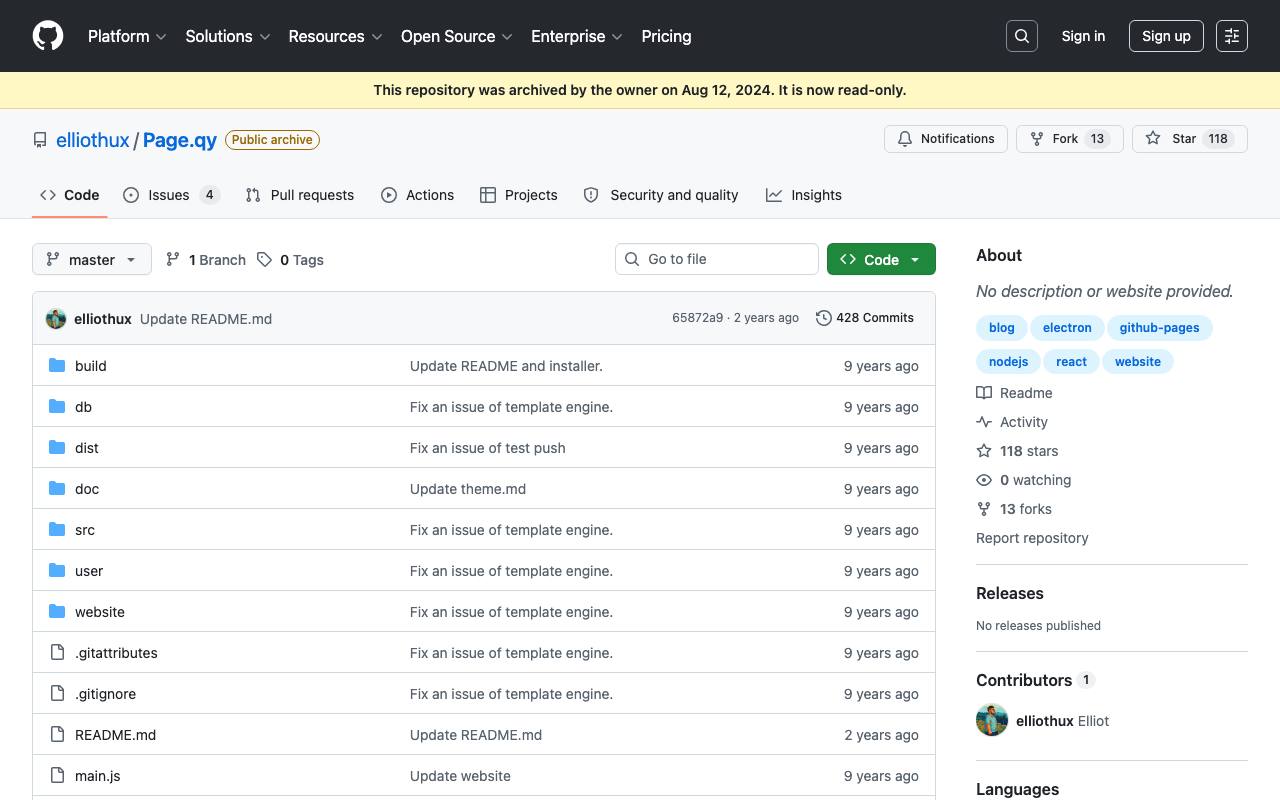View the 428 Commits history
Viewport: 1280px width, 800px height.
coord(865,318)
